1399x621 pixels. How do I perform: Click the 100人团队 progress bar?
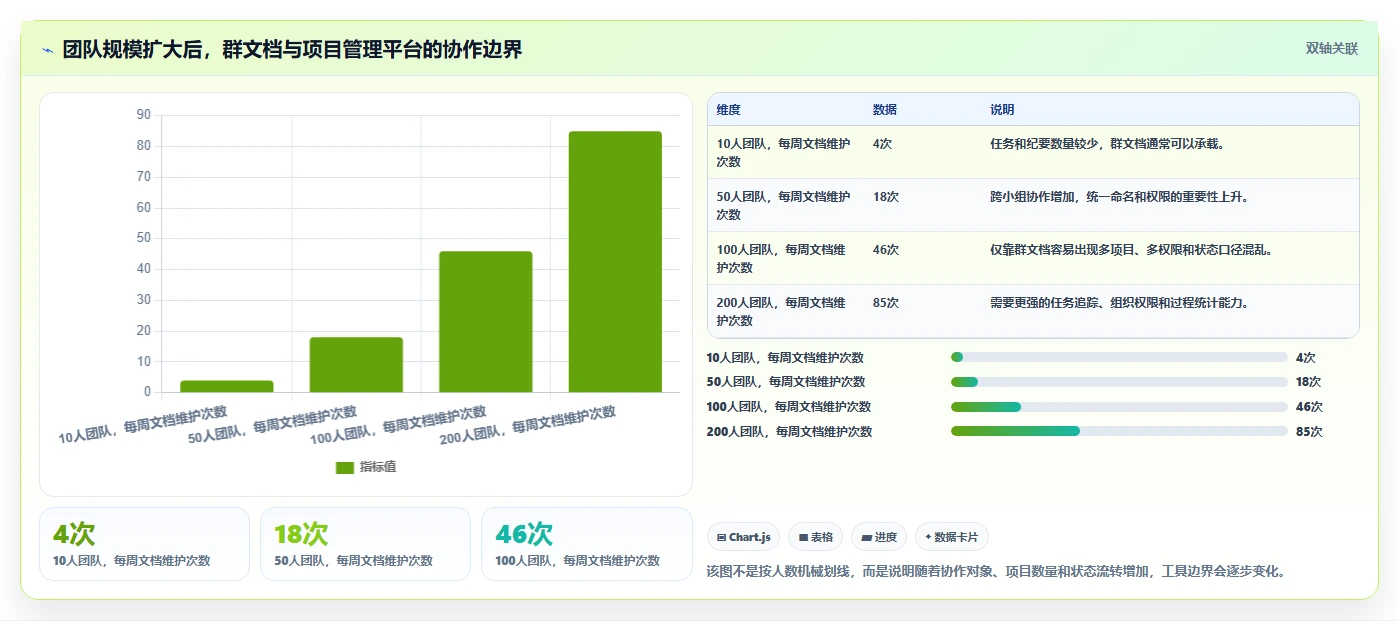[1119, 407]
